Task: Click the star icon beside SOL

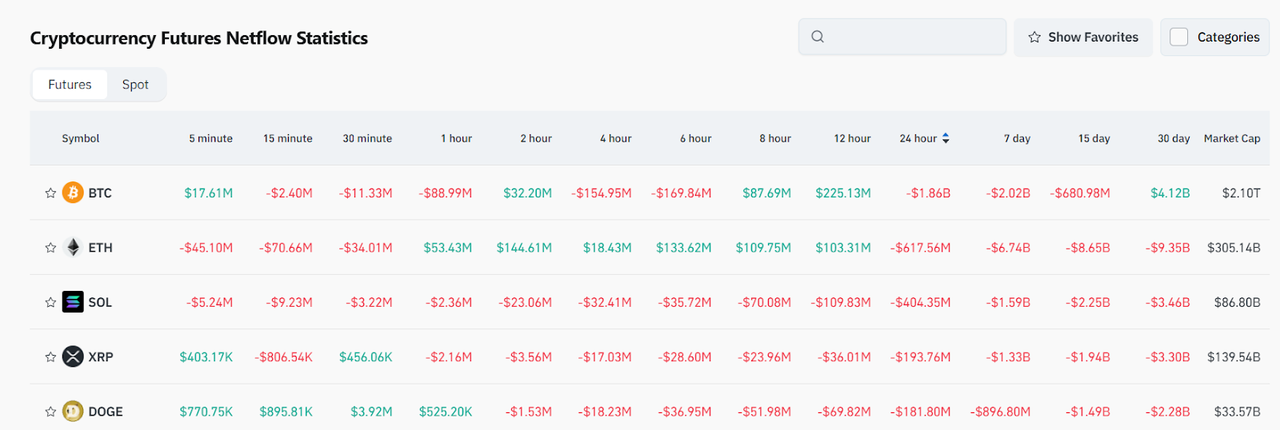Action: click(x=50, y=302)
